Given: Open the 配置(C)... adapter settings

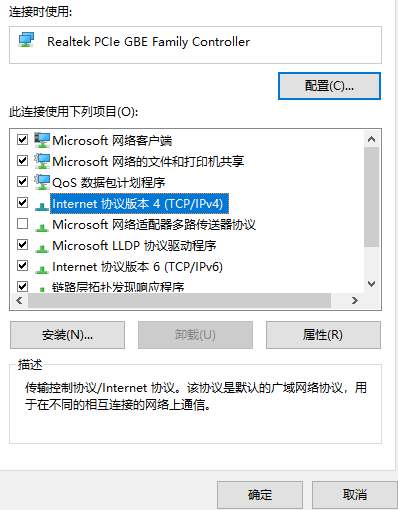Looking at the screenshot, I should 329,86.
